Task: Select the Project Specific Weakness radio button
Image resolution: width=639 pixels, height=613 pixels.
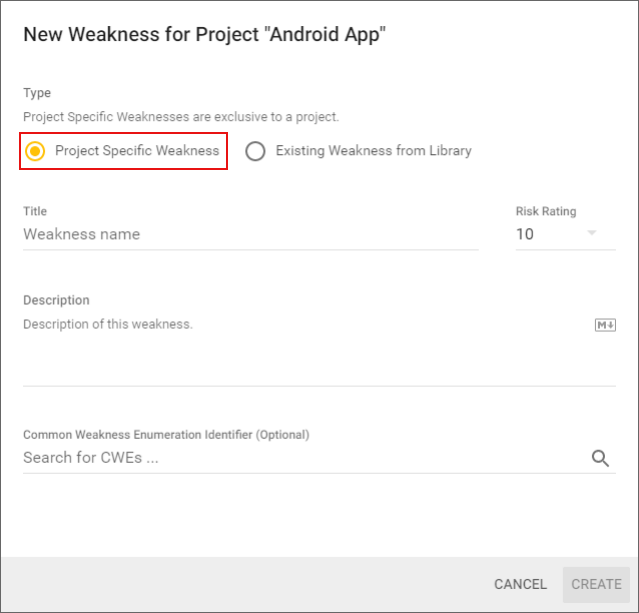Action: click(36, 151)
